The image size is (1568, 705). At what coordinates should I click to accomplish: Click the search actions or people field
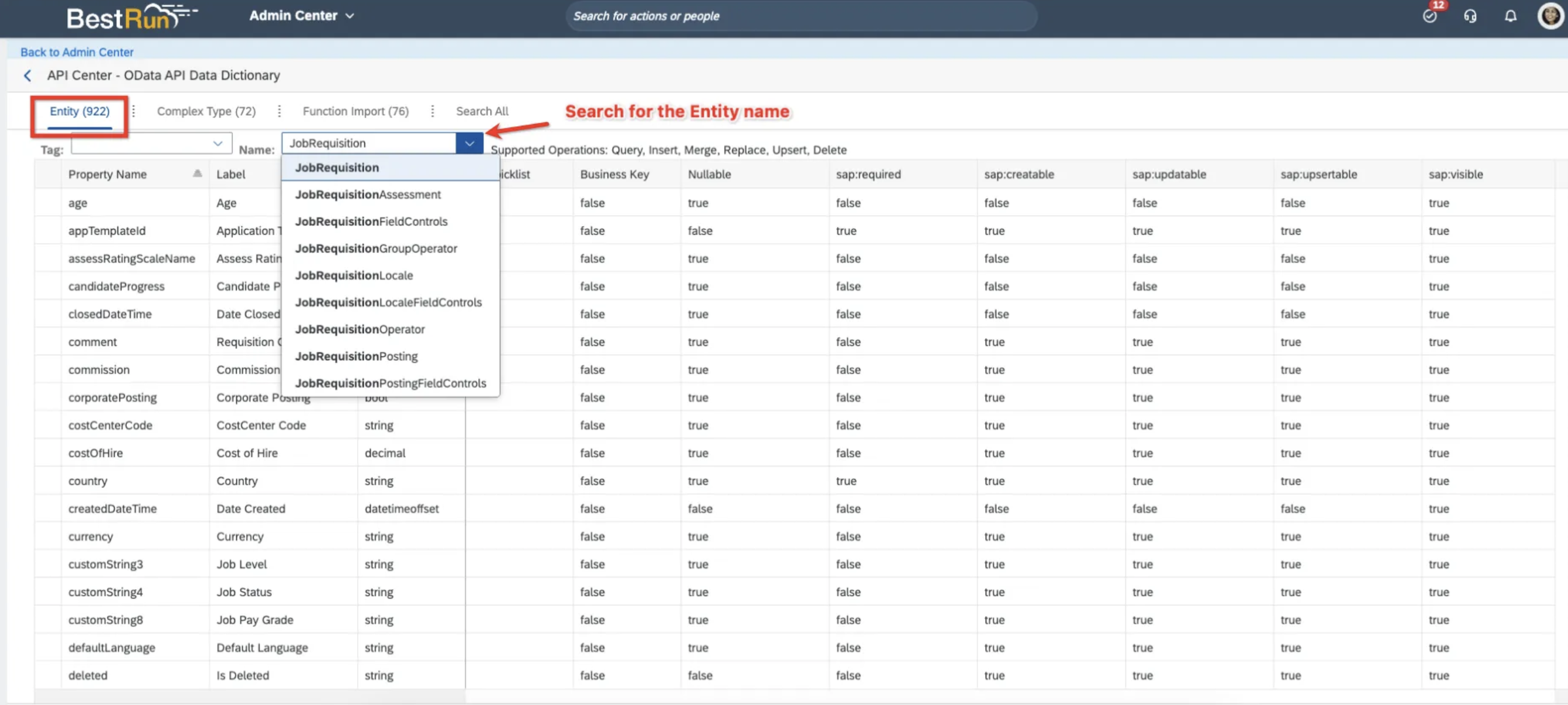tap(800, 16)
